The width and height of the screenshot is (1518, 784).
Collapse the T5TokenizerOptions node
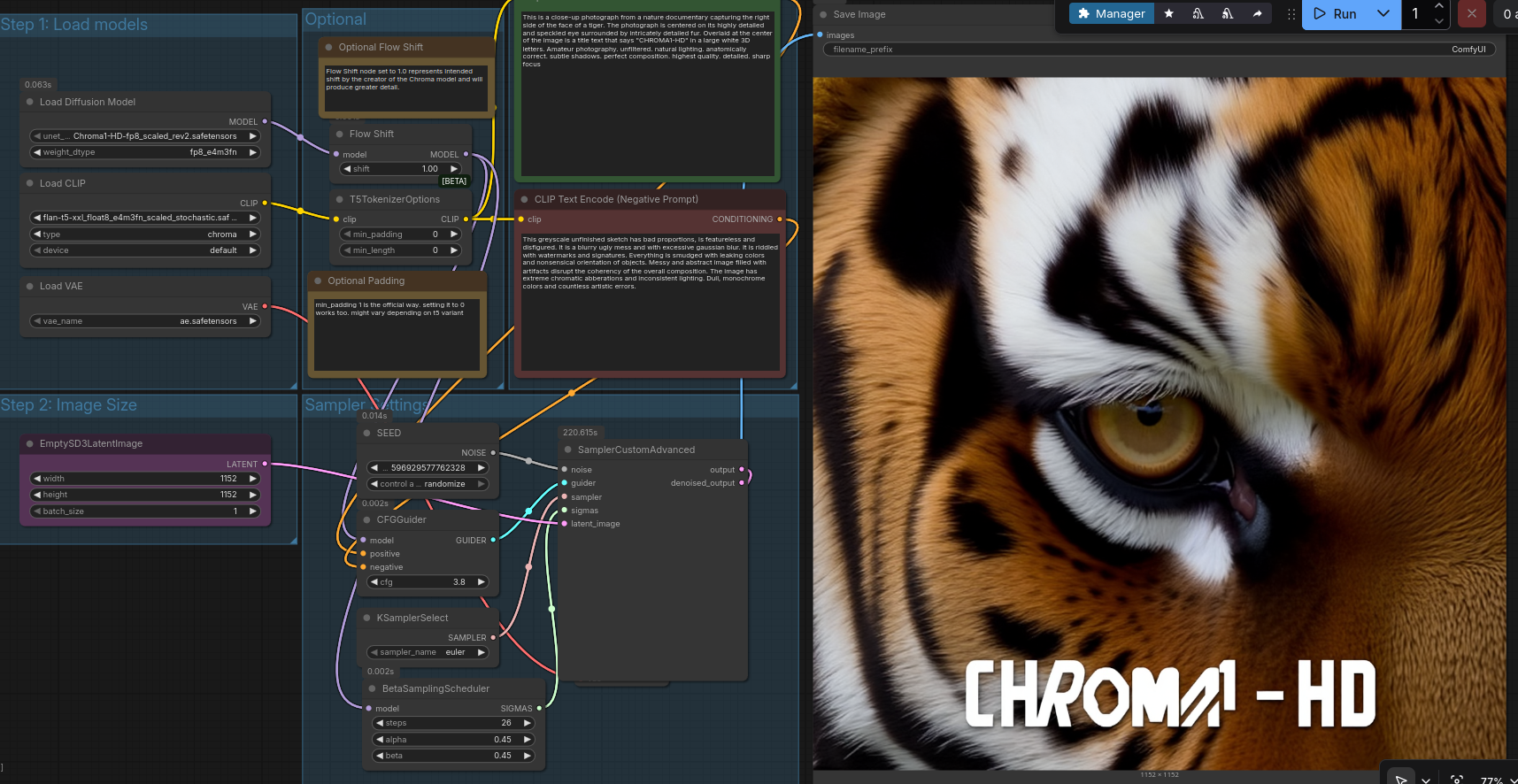click(x=340, y=199)
